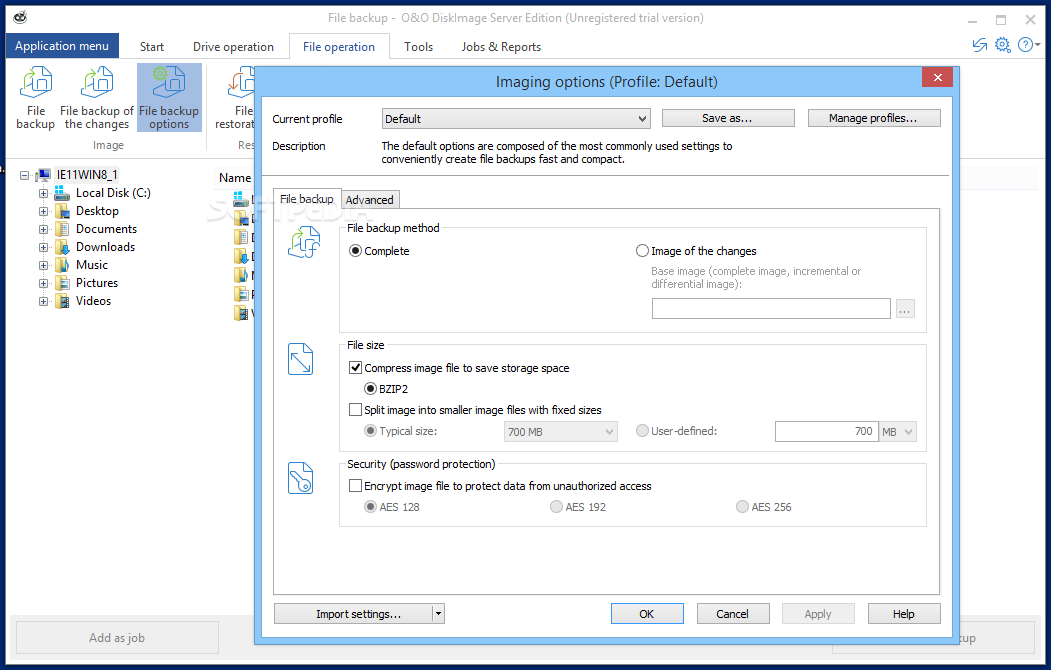The image size is (1051, 670).
Task: Expand the Local Disk (C:) node
Action: point(44,194)
